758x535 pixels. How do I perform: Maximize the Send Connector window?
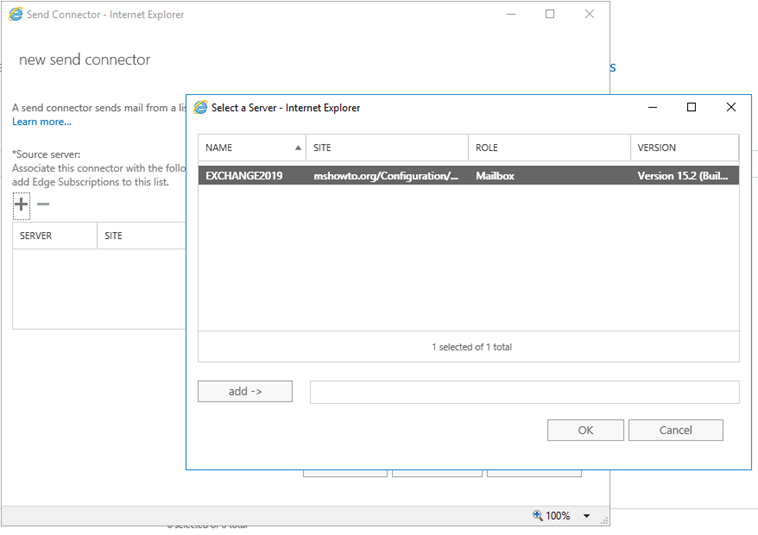550,14
